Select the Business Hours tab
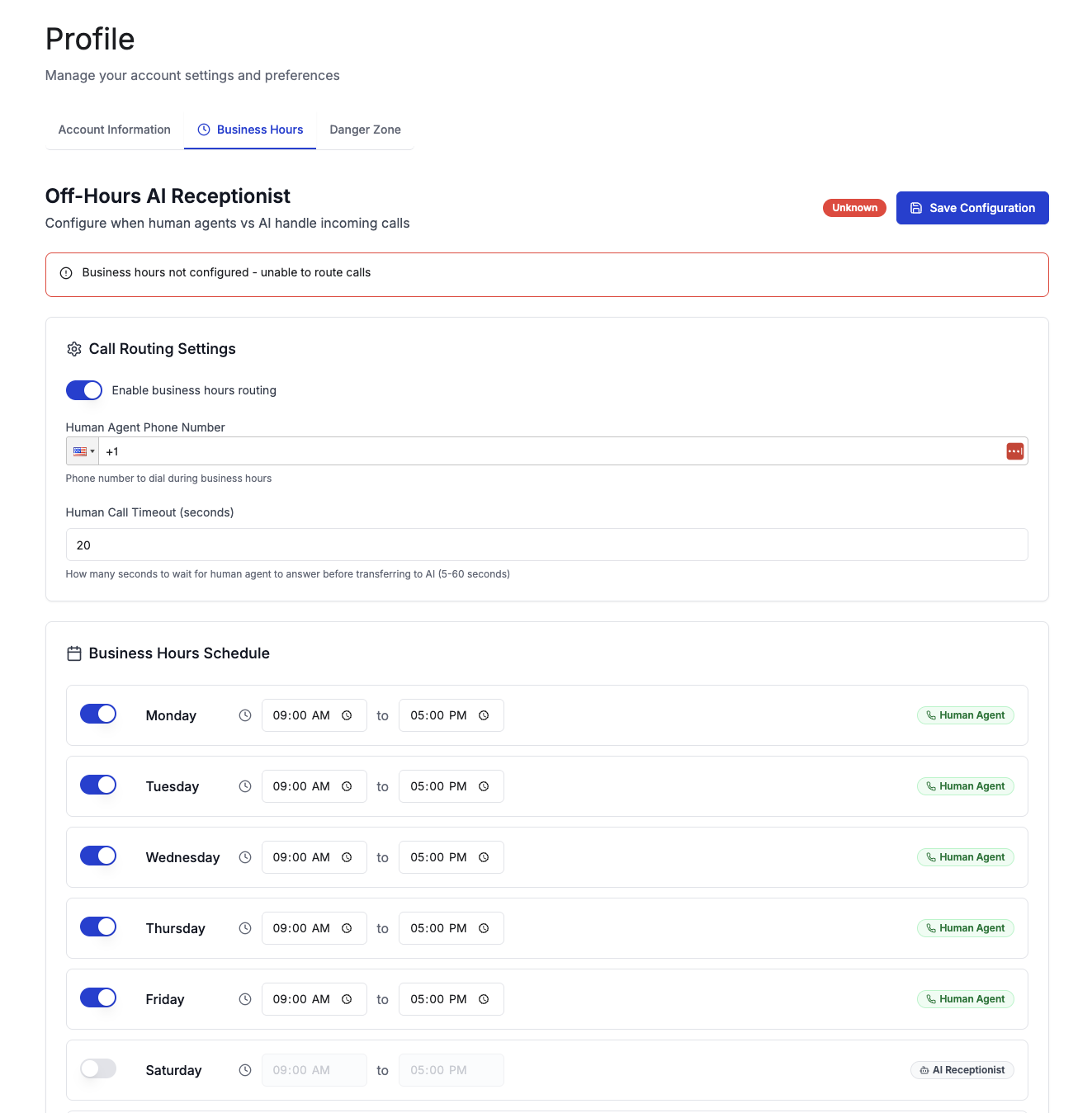The height and width of the screenshot is (1113, 1092). tap(250, 130)
